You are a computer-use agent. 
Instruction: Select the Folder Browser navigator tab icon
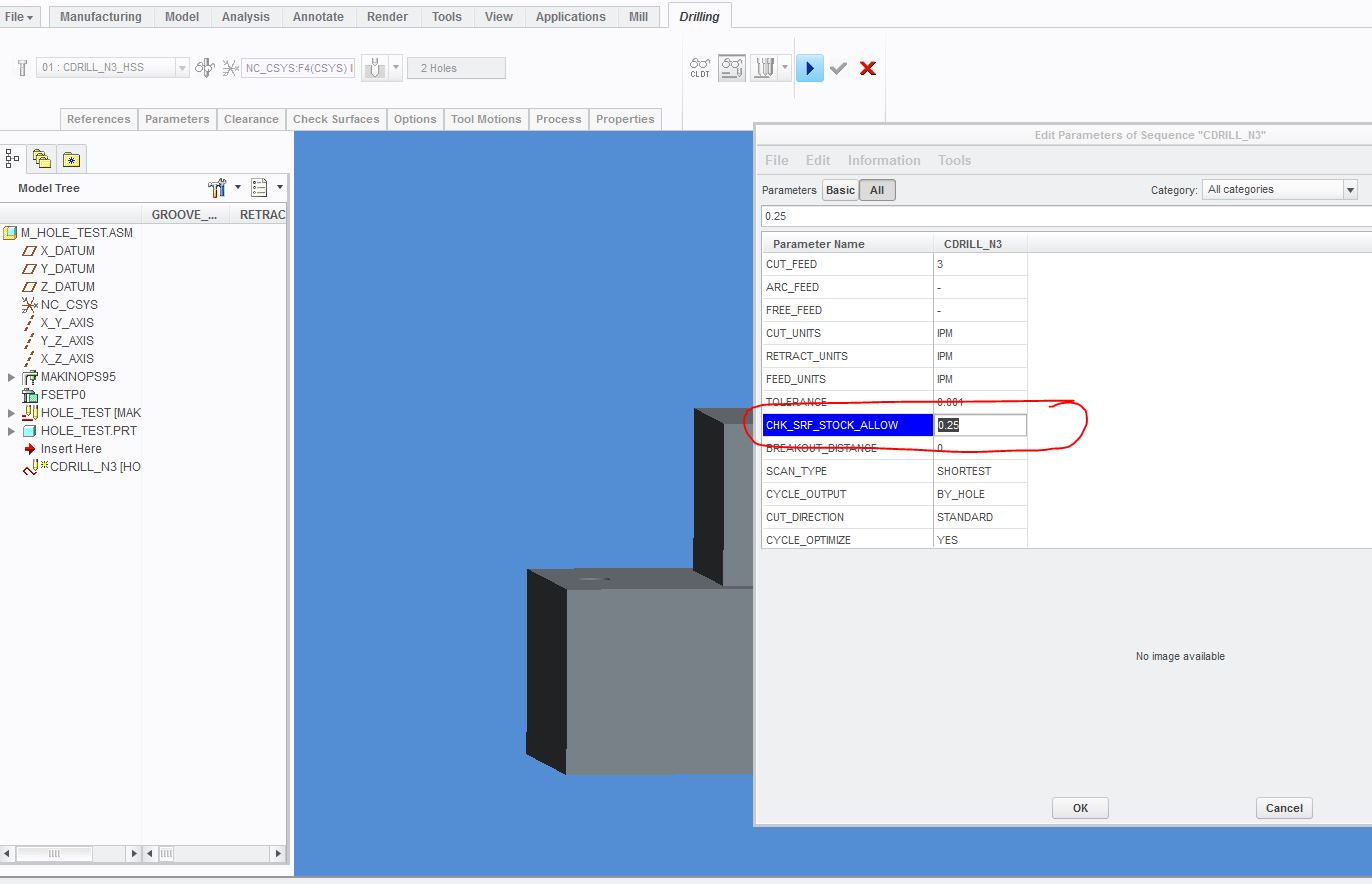41,158
